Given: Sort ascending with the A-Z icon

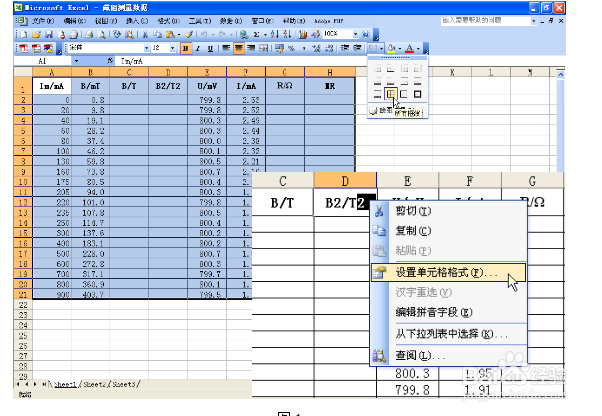Looking at the screenshot, I should point(274,35).
